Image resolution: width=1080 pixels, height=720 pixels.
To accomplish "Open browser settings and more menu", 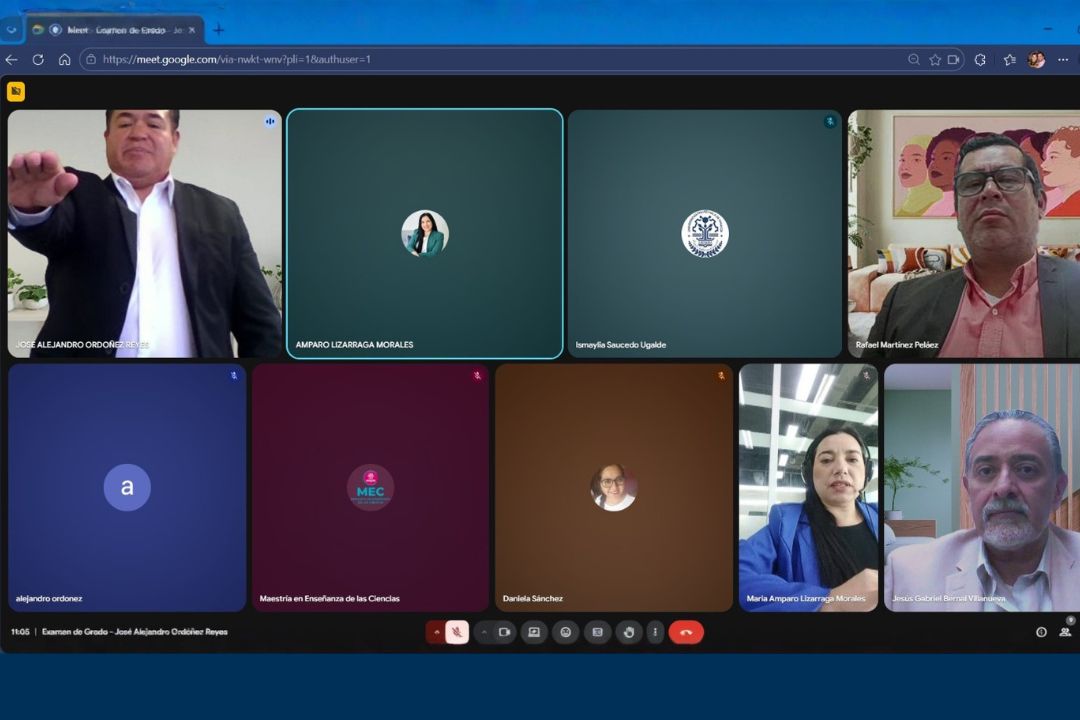I will click(x=1063, y=59).
